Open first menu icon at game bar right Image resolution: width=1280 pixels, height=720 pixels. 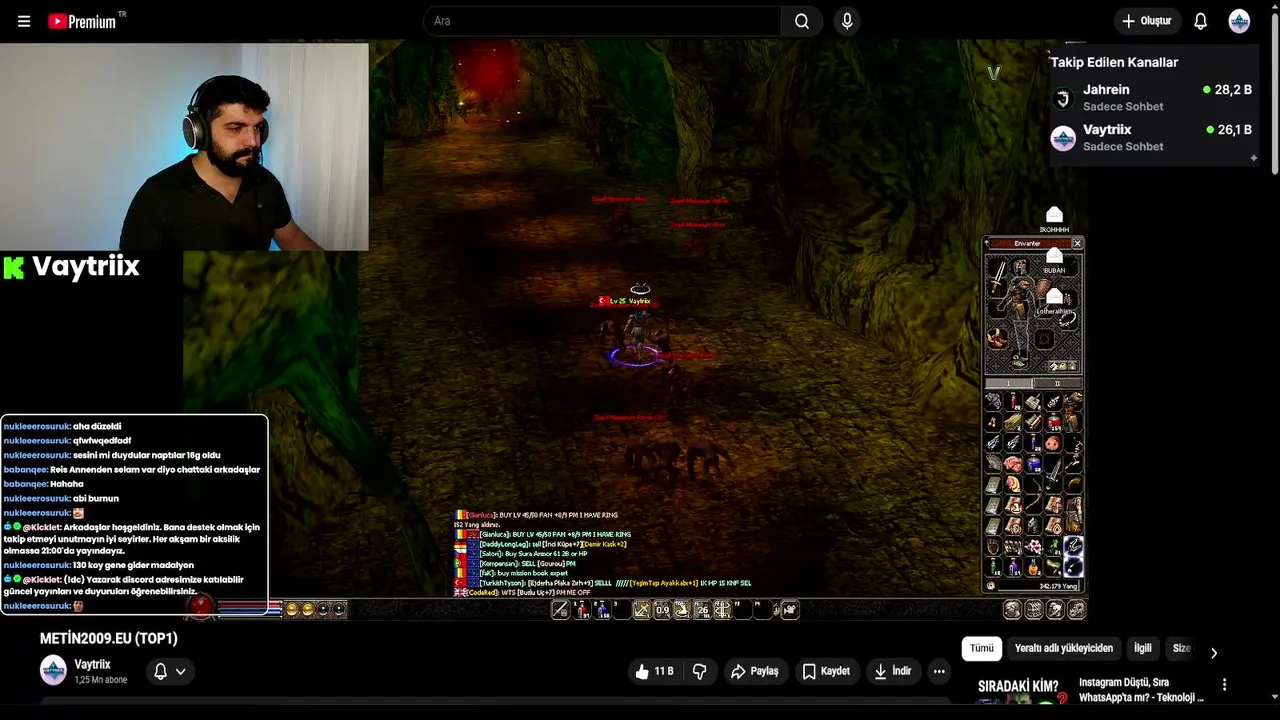click(x=1012, y=609)
